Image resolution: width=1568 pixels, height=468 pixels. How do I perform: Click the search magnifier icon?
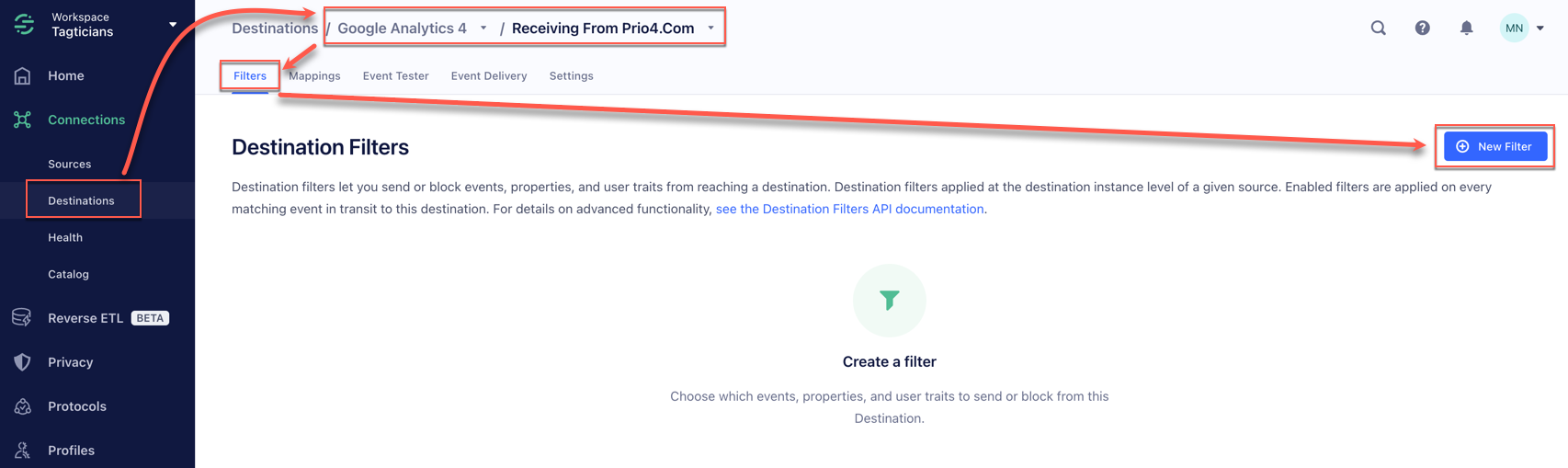[1378, 28]
